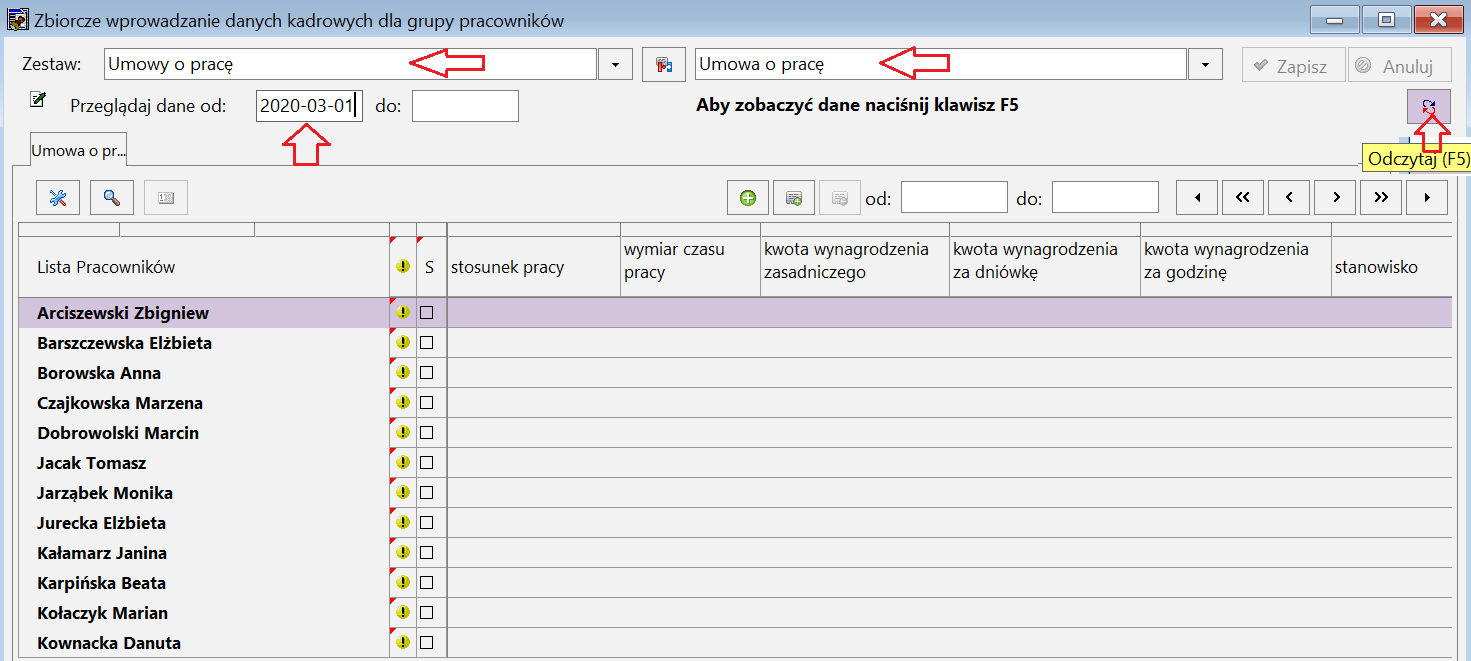Tick the S checkbox for Kownacka Danuta
This screenshot has width=1471, height=661.
coord(427,643)
